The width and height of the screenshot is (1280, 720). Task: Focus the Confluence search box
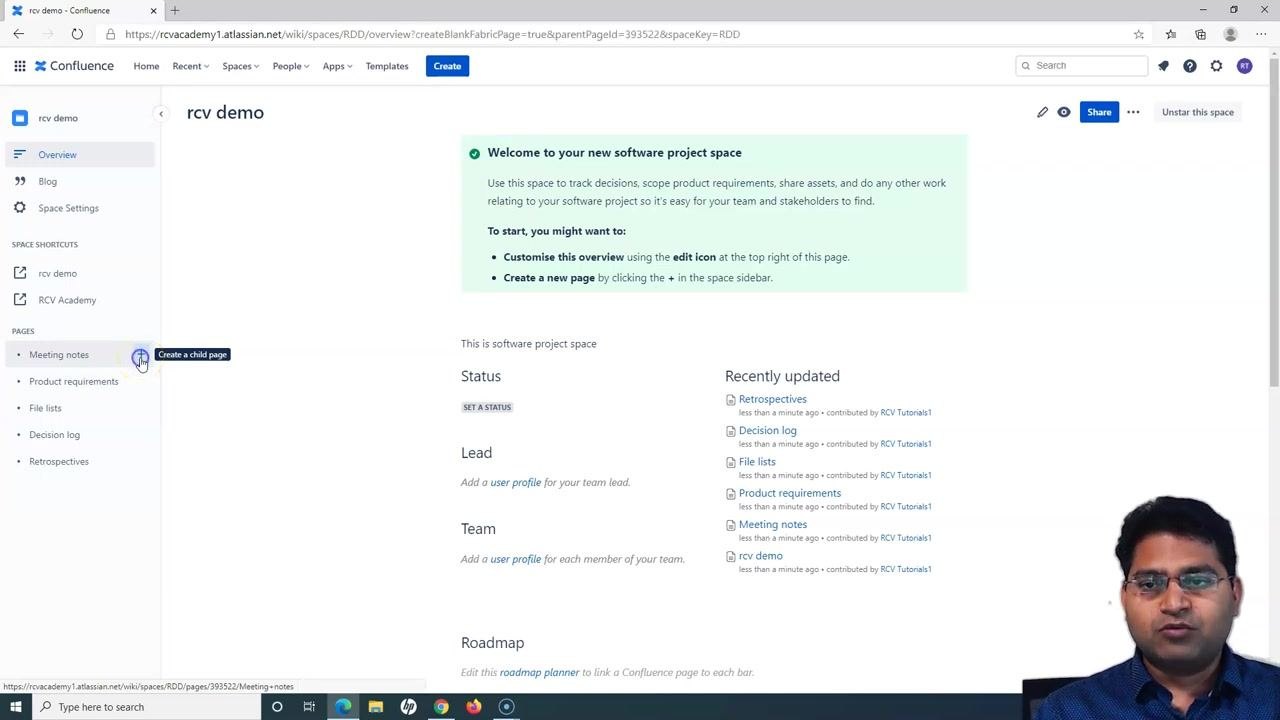[x=1081, y=66]
